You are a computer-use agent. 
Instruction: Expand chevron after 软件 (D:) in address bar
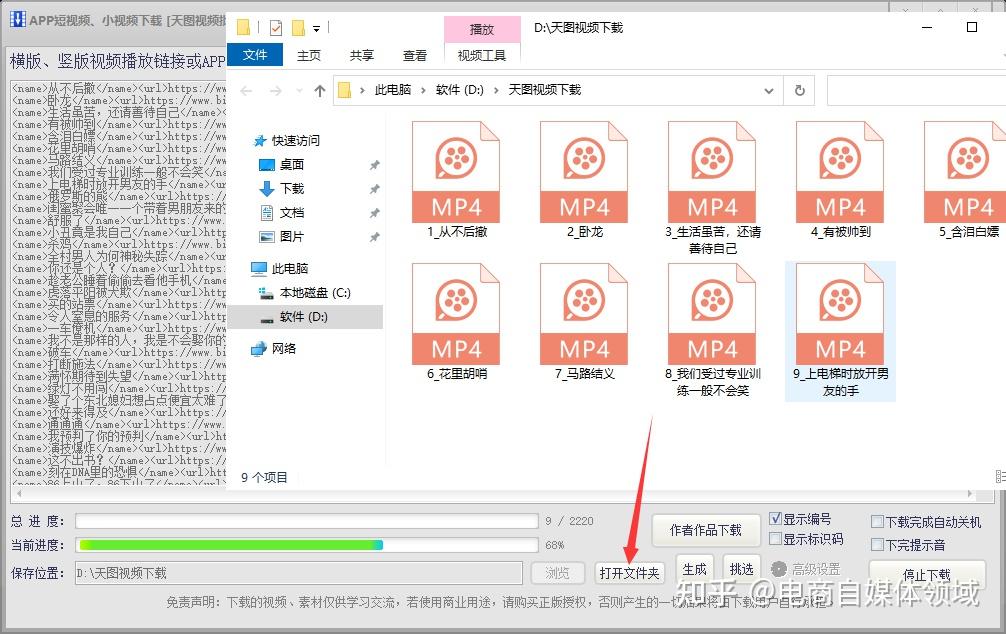[496, 90]
